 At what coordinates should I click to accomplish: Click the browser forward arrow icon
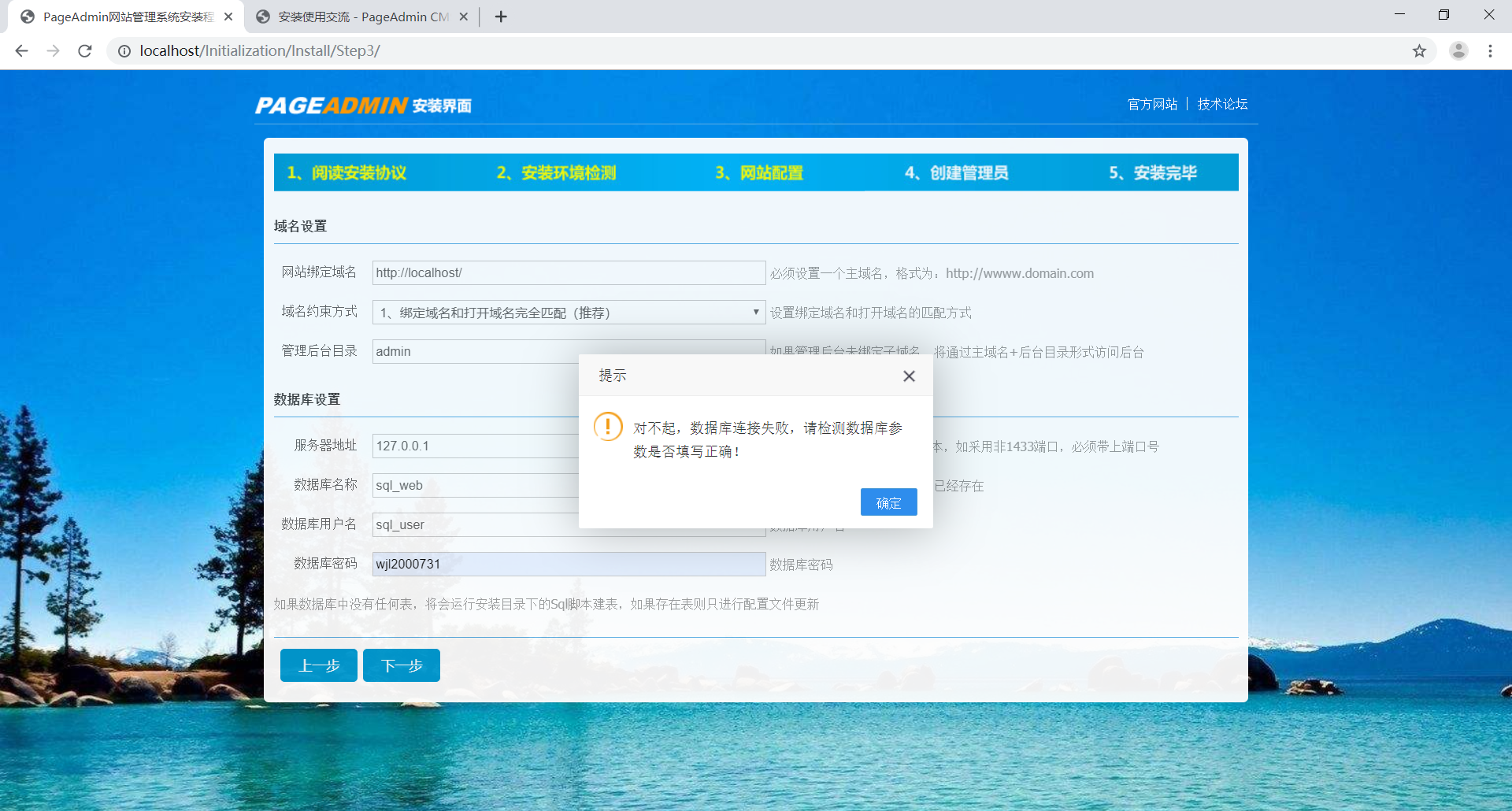point(53,51)
